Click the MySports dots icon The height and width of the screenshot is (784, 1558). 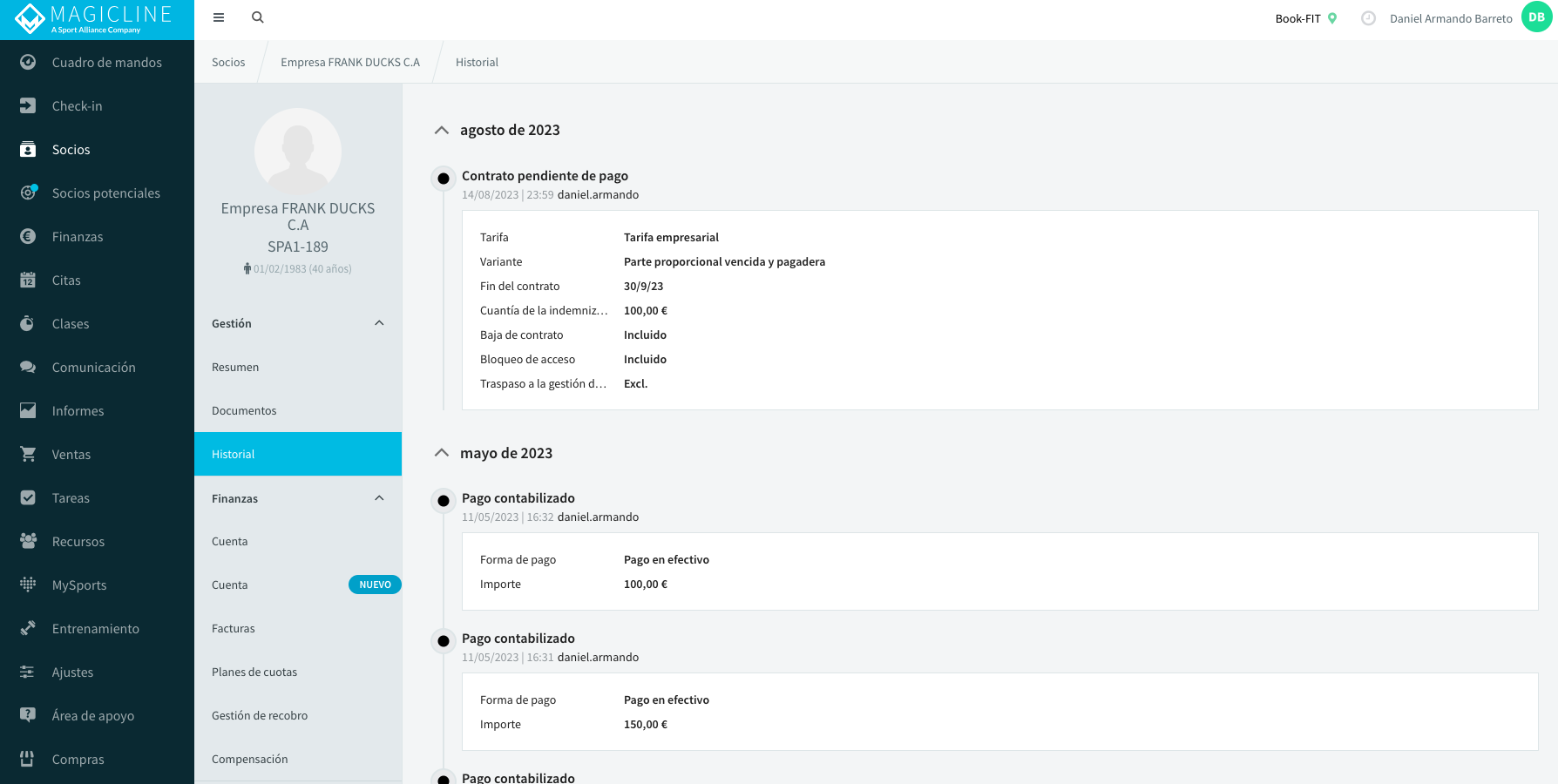tap(28, 585)
